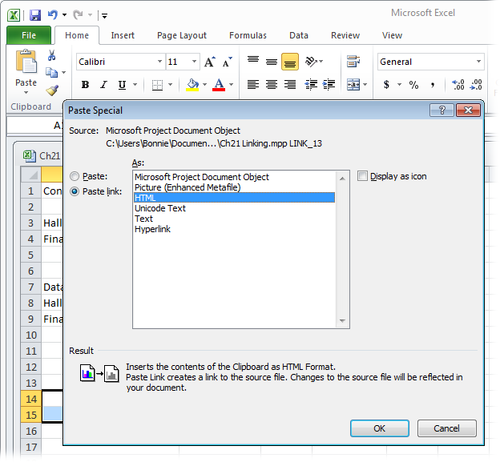
Task: Apply Fill Color paint bucket
Action: (x=193, y=85)
